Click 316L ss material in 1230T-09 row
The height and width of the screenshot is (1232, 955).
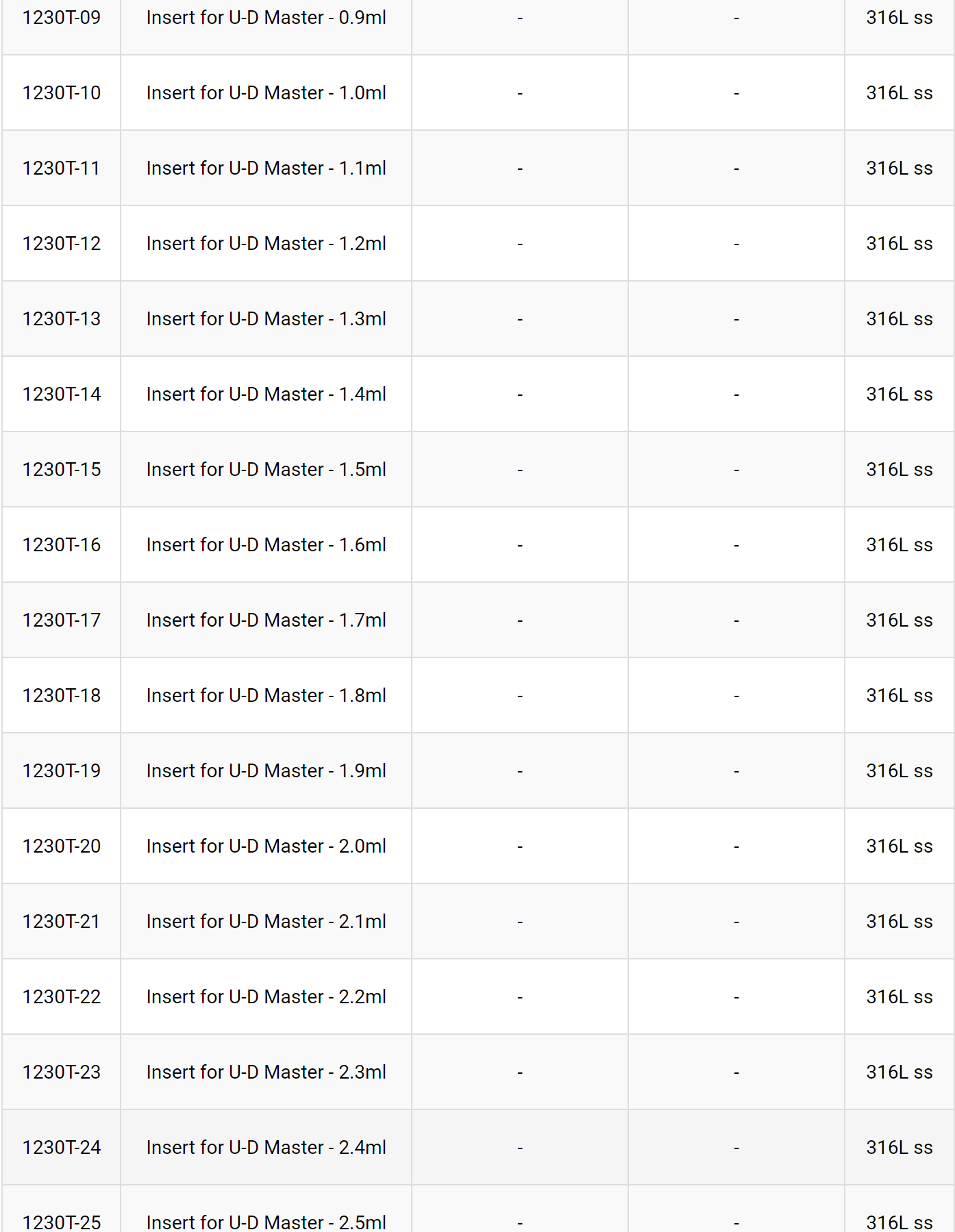900,18
